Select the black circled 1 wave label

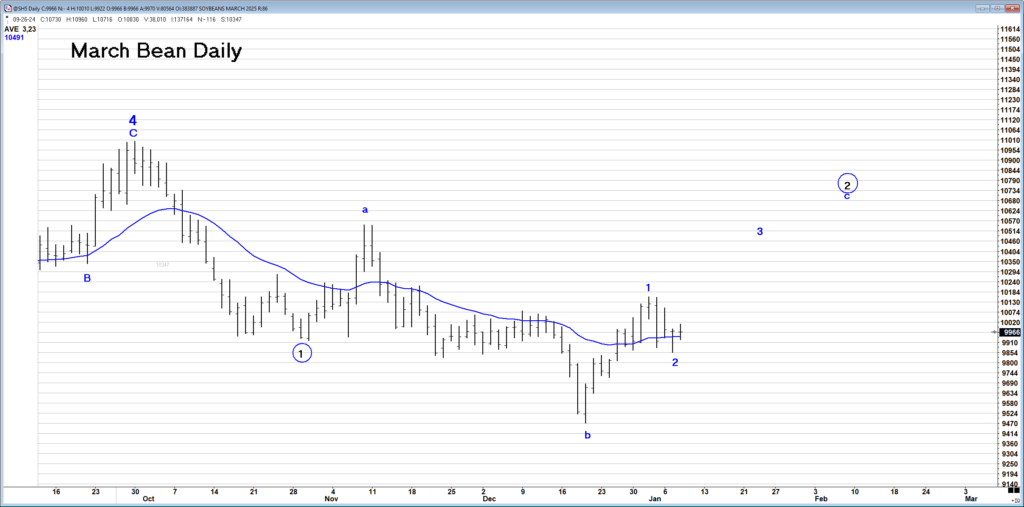[x=302, y=352]
